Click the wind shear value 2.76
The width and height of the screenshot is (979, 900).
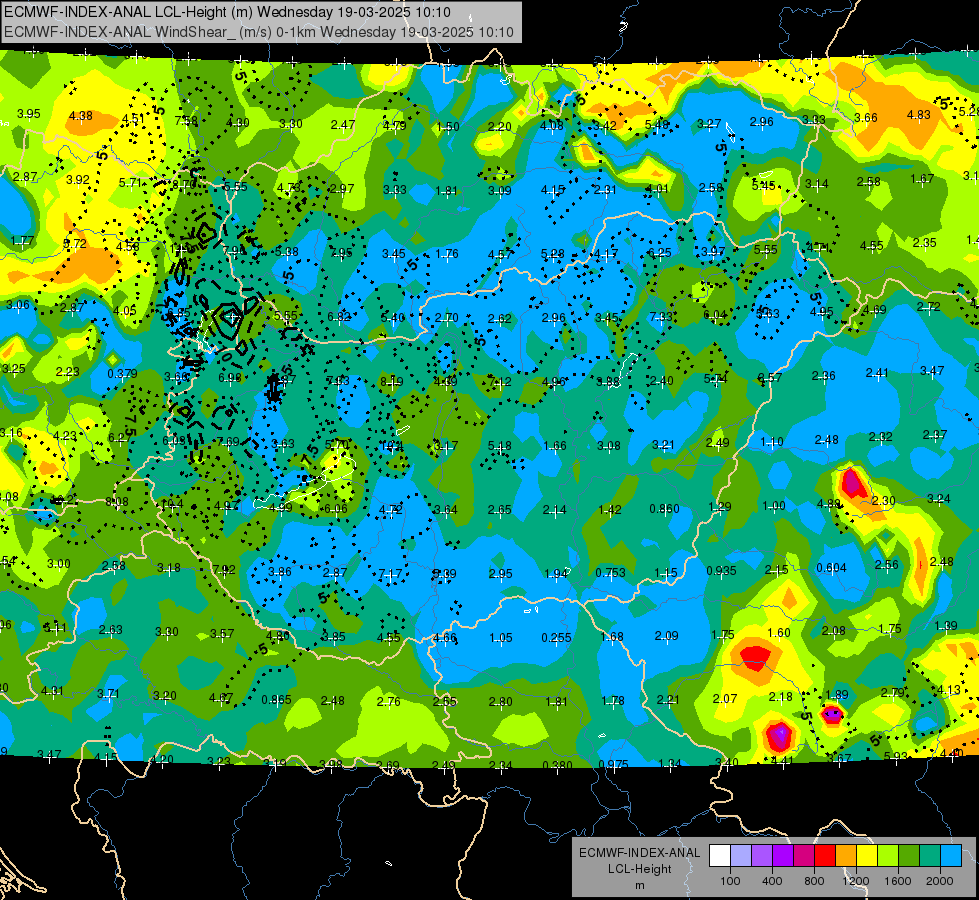click(x=388, y=701)
